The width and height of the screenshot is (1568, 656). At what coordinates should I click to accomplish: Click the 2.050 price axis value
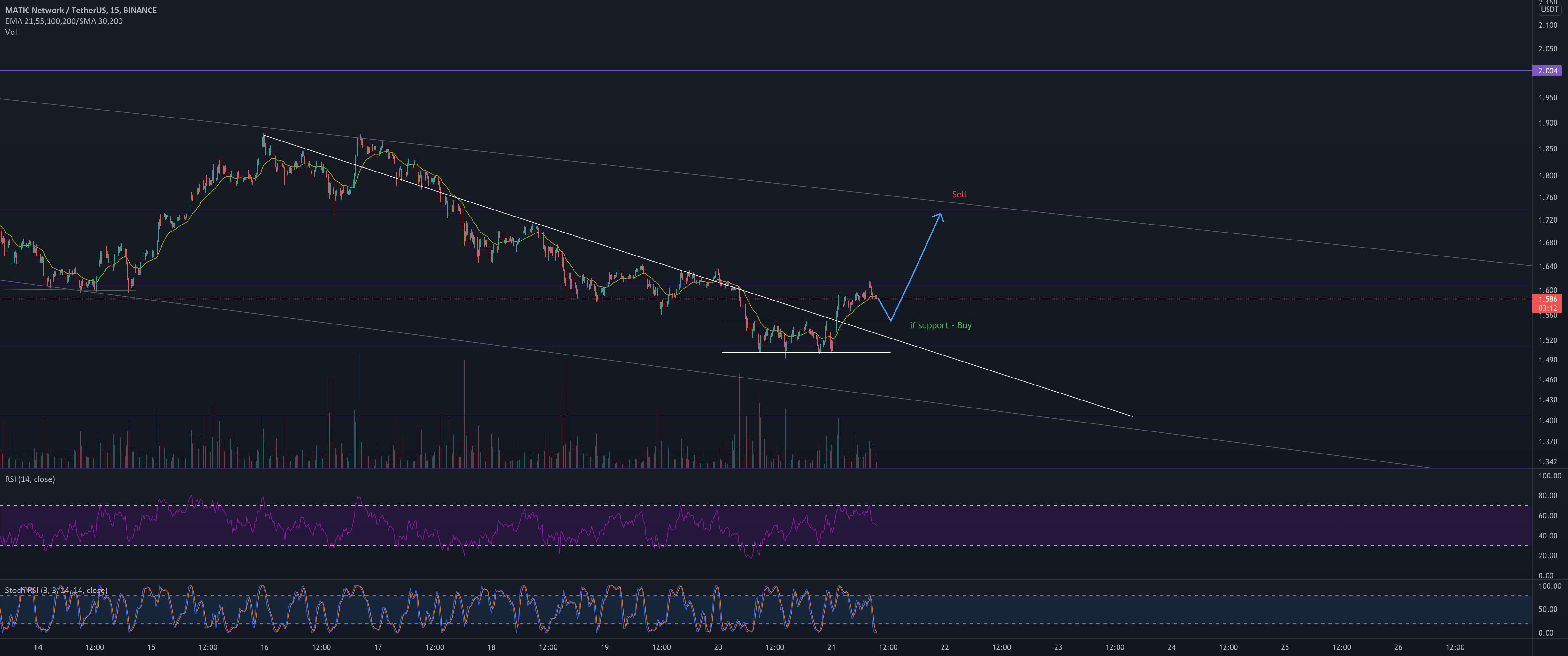1547,49
